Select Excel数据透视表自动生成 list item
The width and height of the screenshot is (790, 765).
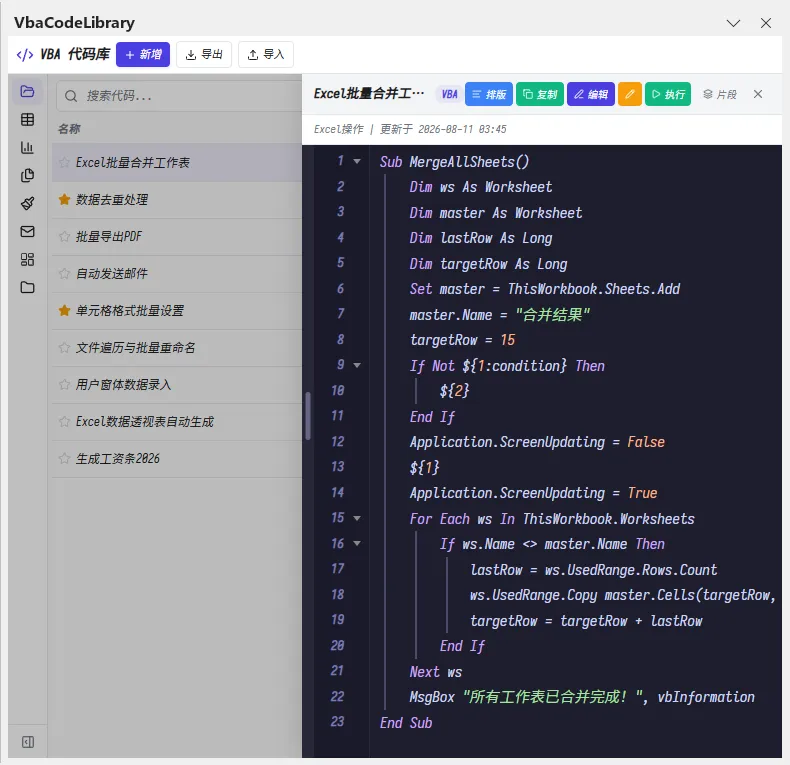pyautogui.click(x=177, y=422)
